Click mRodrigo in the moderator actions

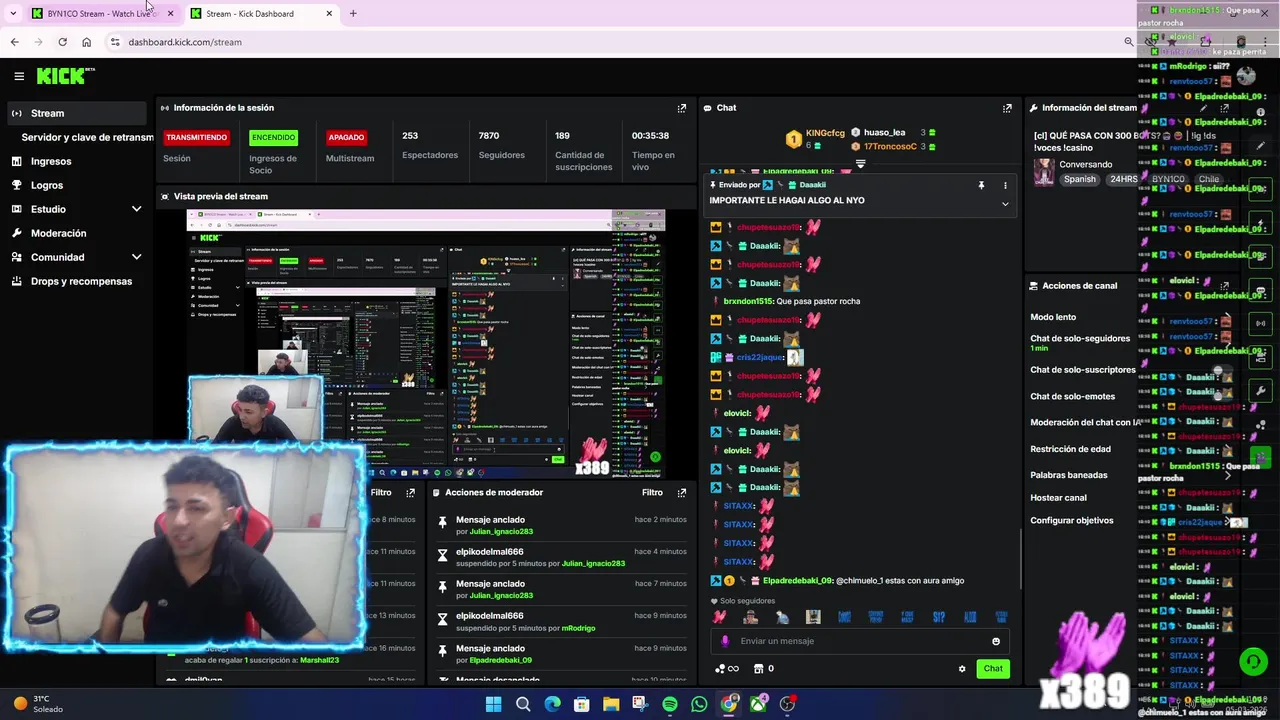[x=578, y=628]
